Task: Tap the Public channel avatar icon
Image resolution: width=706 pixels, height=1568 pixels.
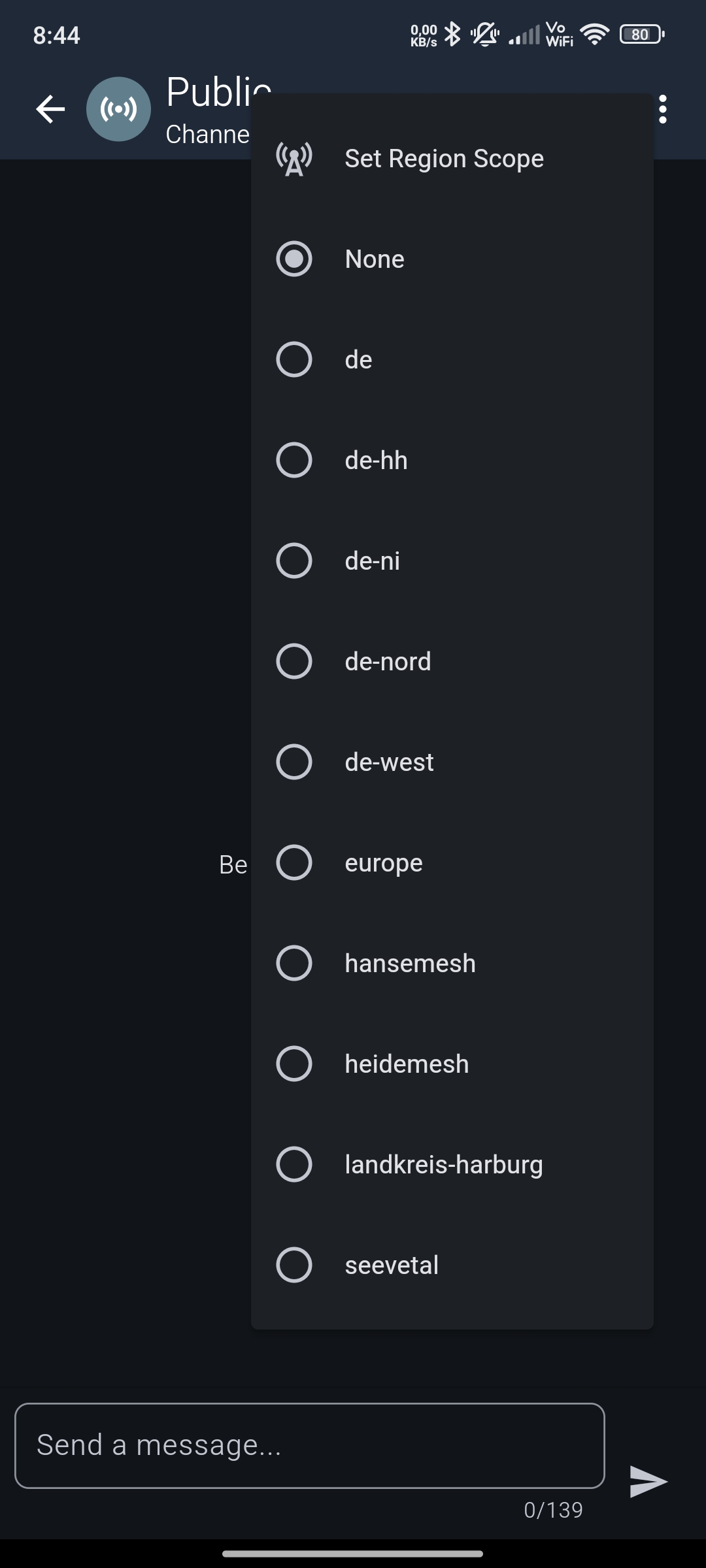Action: point(118,109)
